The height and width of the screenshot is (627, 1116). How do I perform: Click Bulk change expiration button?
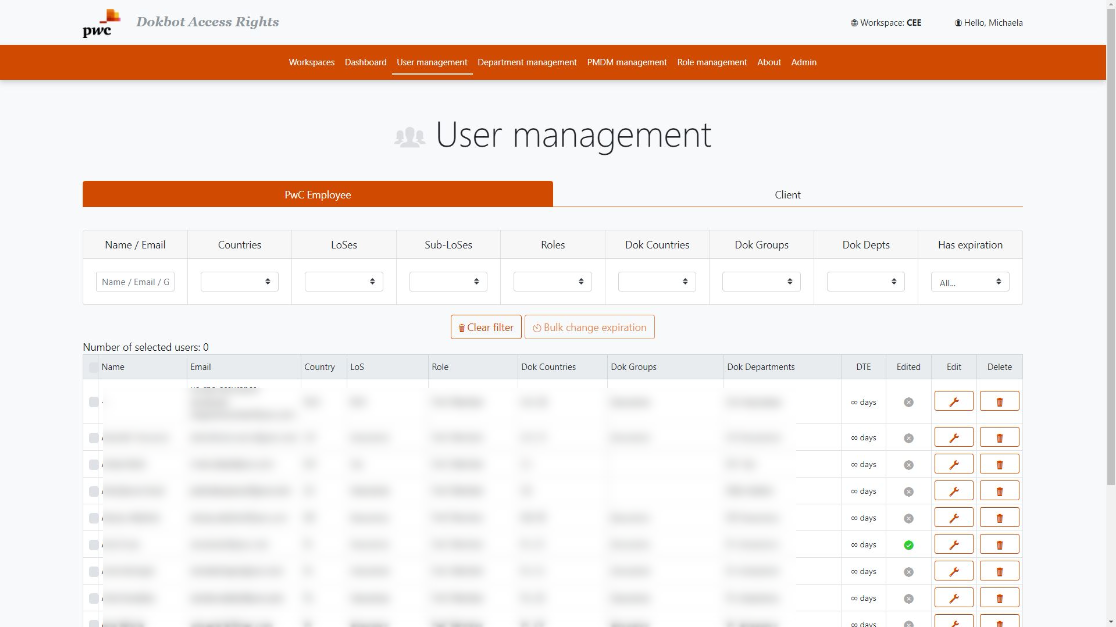click(589, 327)
